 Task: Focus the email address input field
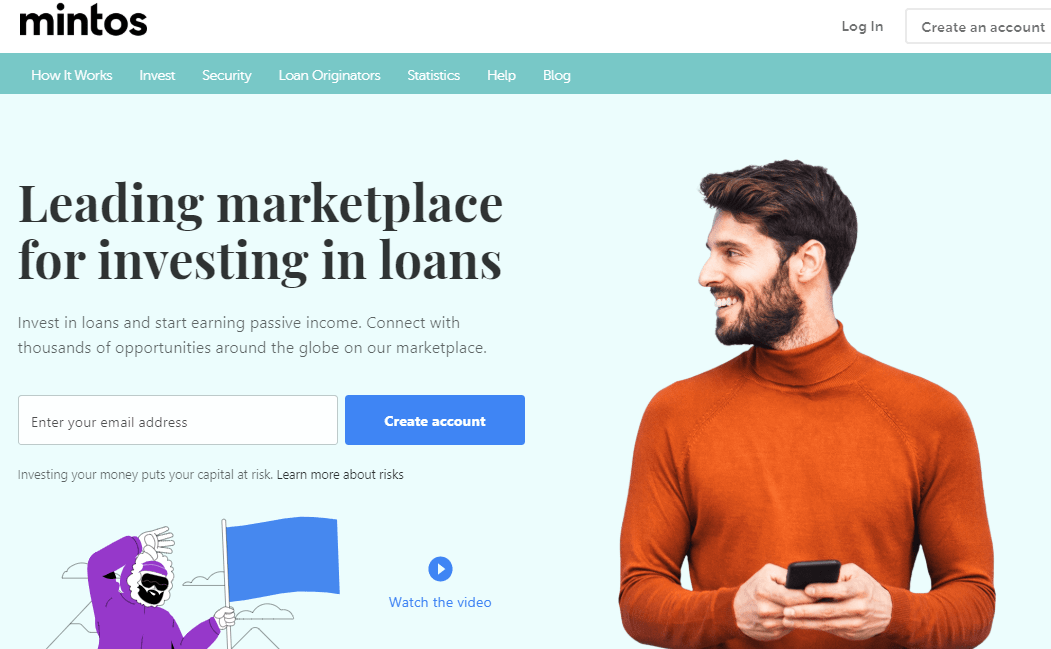coord(178,420)
